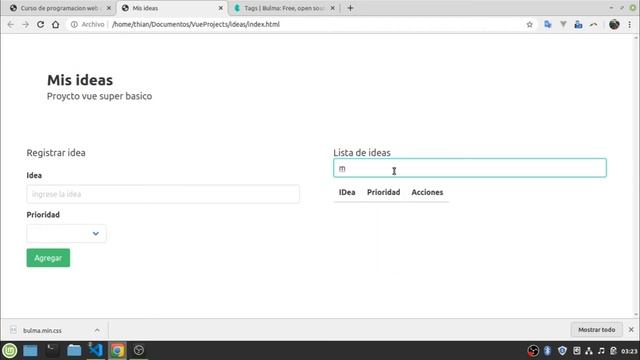Screen dimensions: 640x360
Task: Open the Vue devtools extension icon
Action: click(x=563, y=24)
